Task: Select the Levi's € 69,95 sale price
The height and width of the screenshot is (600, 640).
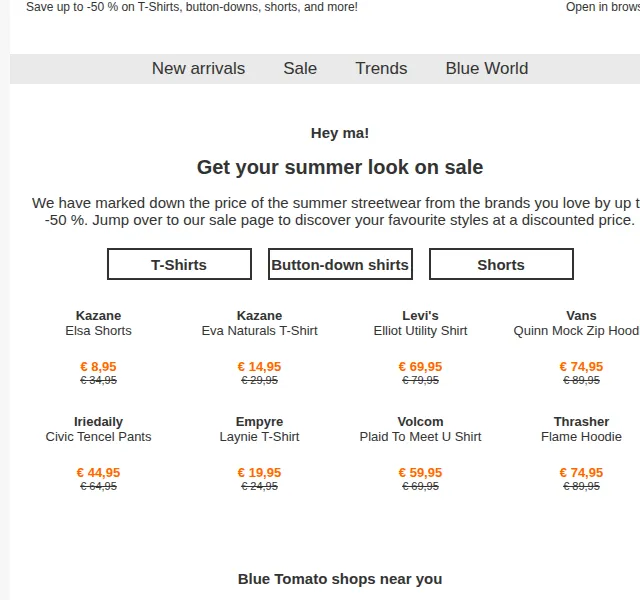Action: click(x=420, y=367)
